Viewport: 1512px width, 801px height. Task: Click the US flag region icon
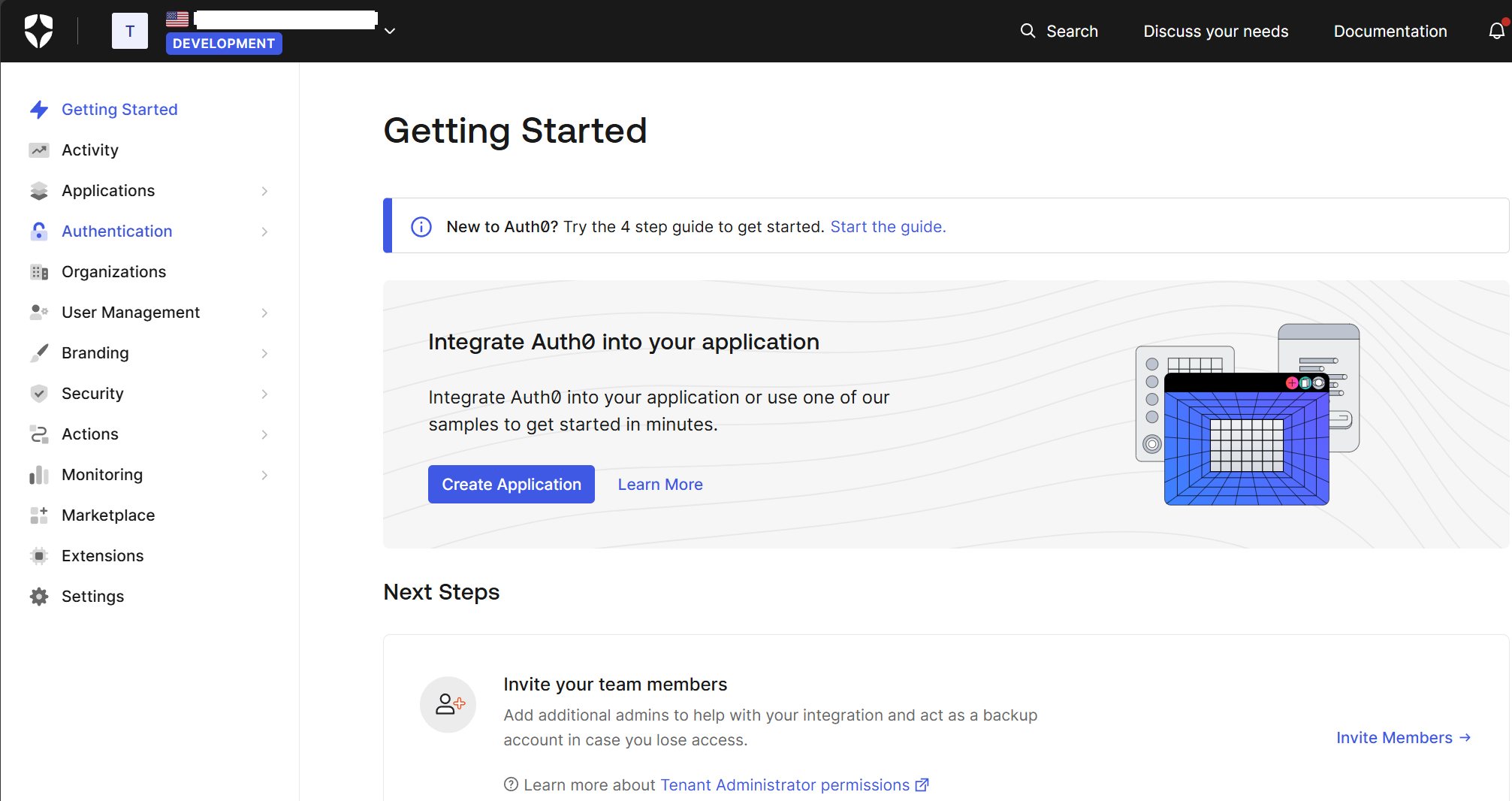[177, 19]
